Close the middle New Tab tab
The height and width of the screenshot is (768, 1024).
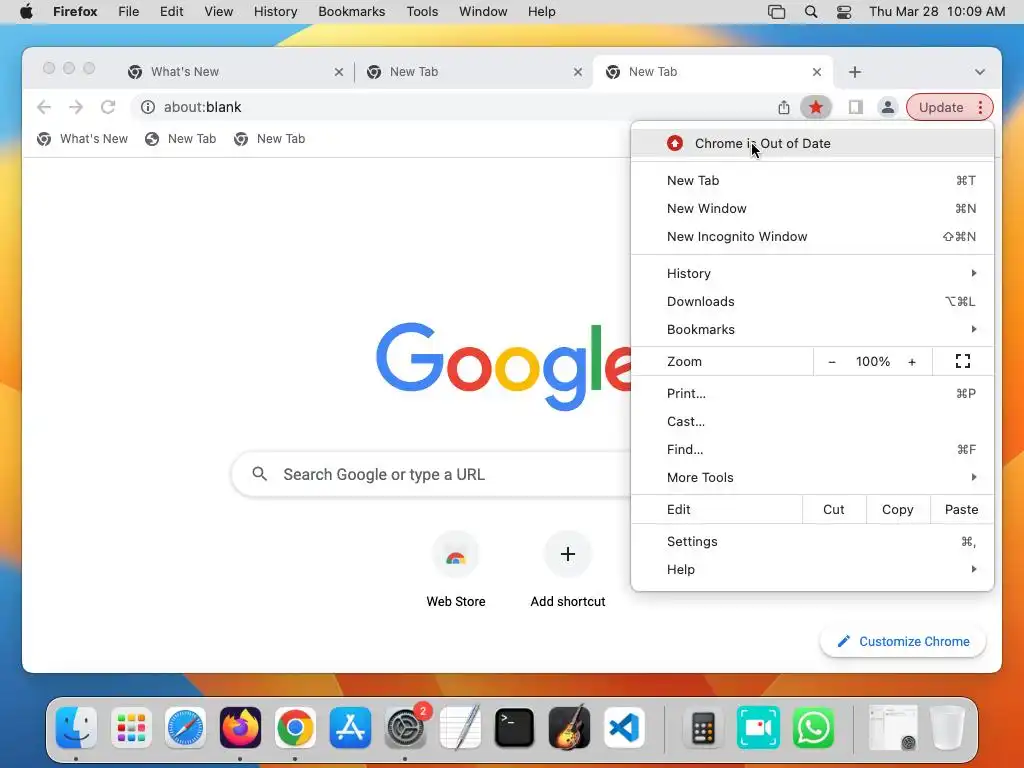pos(578,72)
